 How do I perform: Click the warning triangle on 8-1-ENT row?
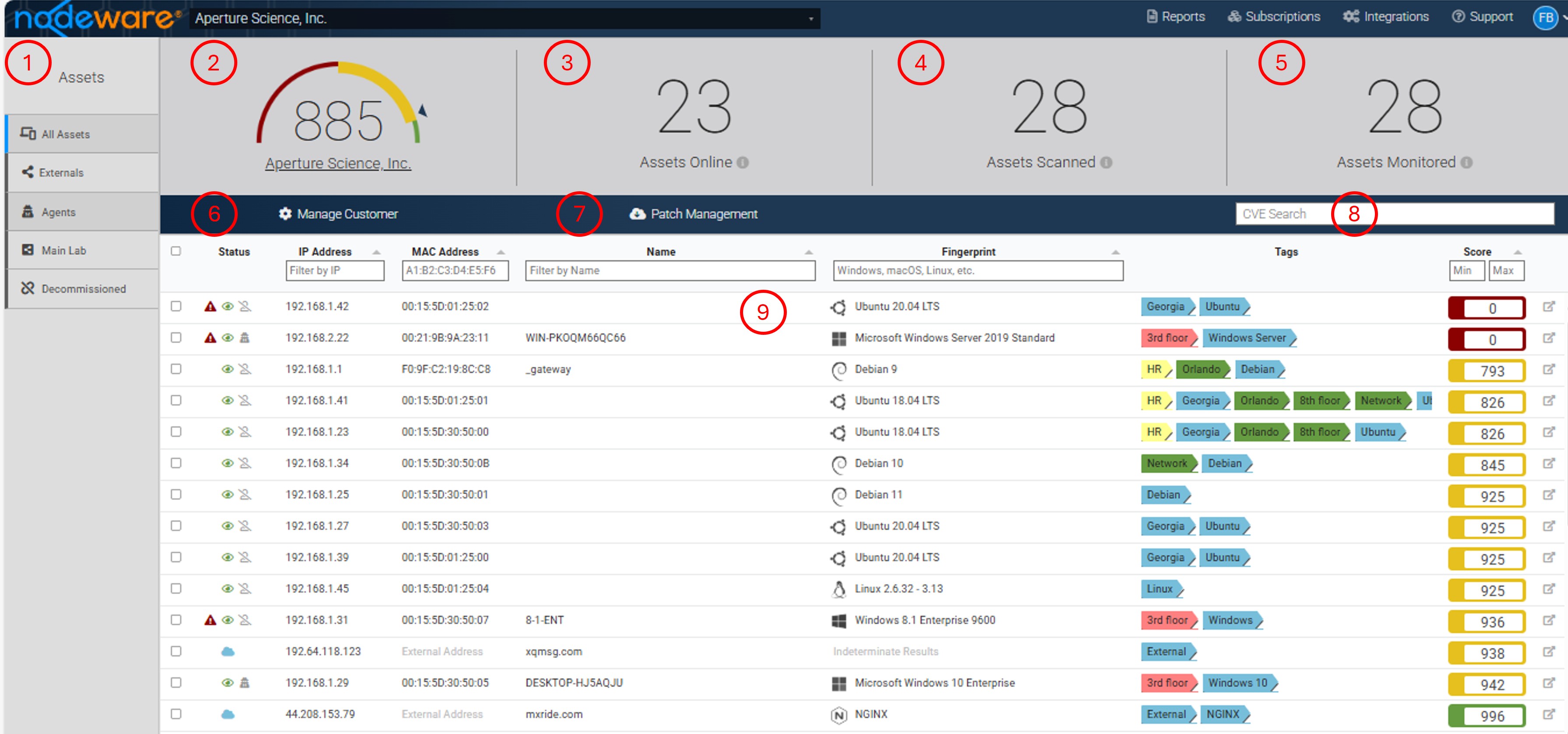210,620
